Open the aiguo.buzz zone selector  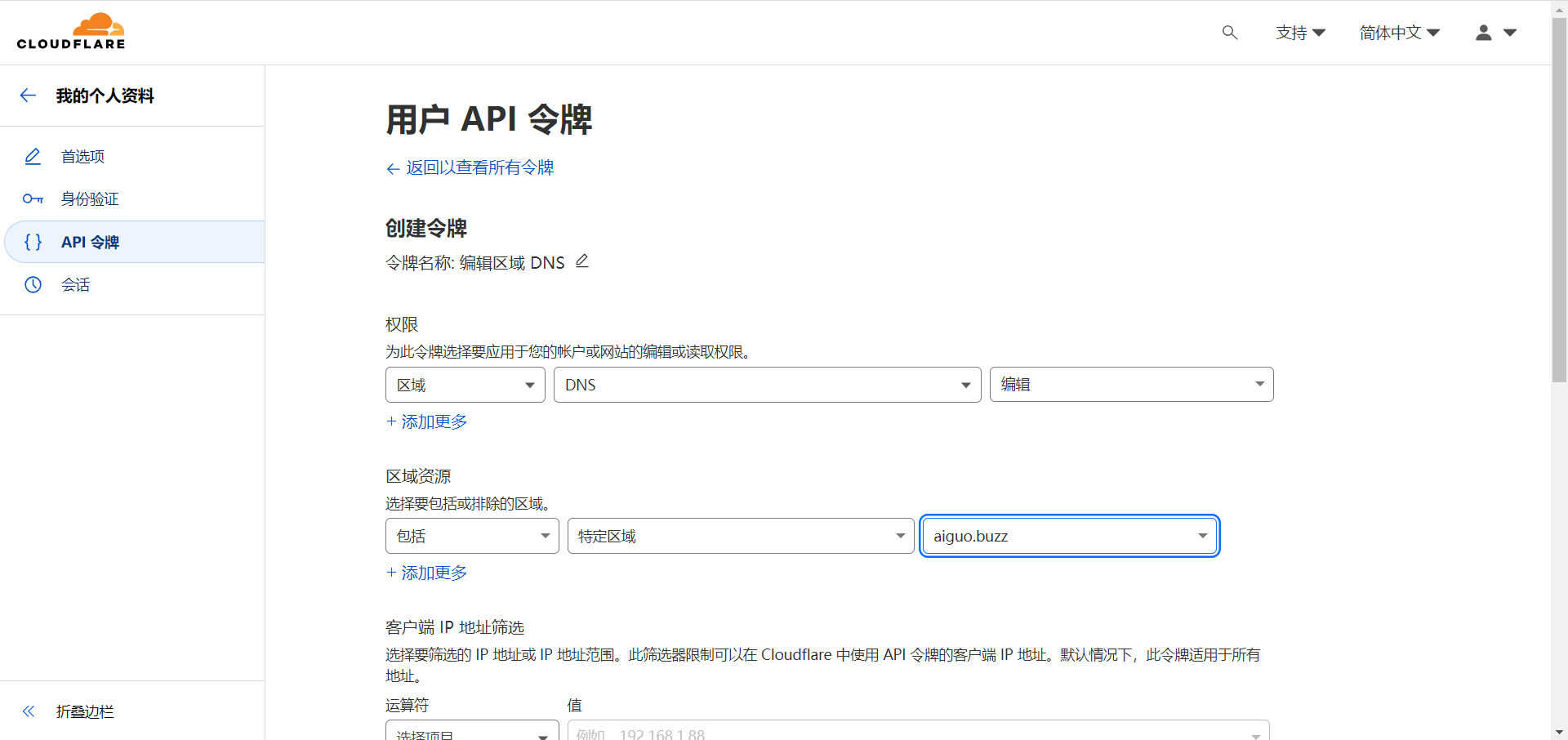point(1069,537)
